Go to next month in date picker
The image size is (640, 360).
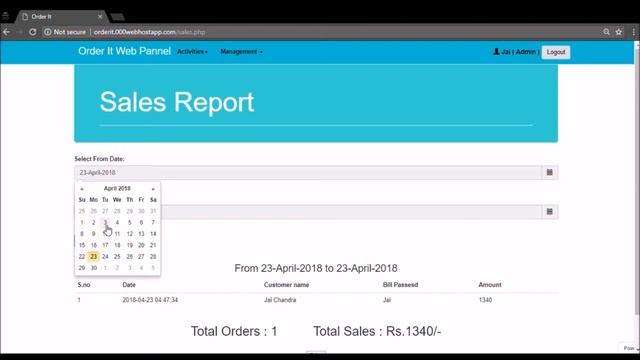click(153, 189)
